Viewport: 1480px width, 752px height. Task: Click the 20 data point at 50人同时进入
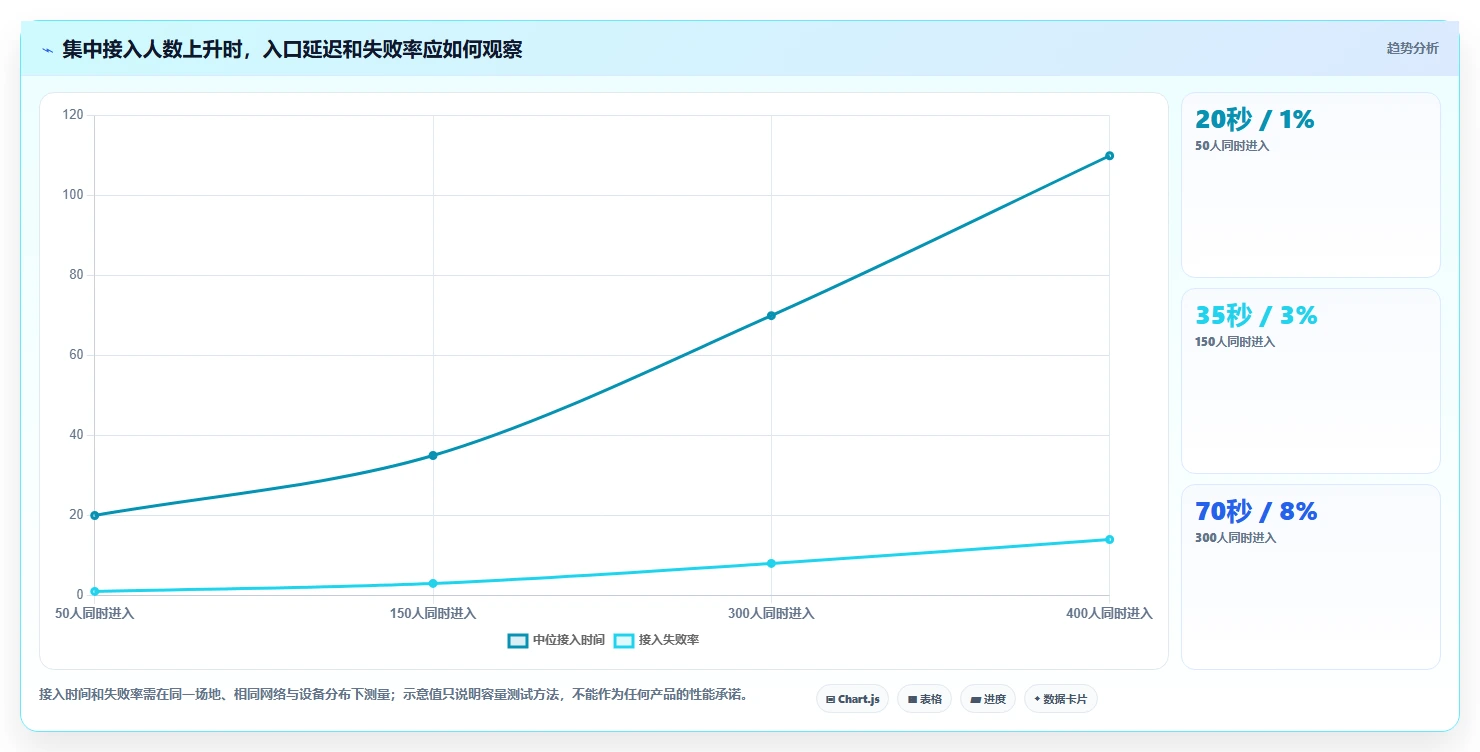coord(95,515)
